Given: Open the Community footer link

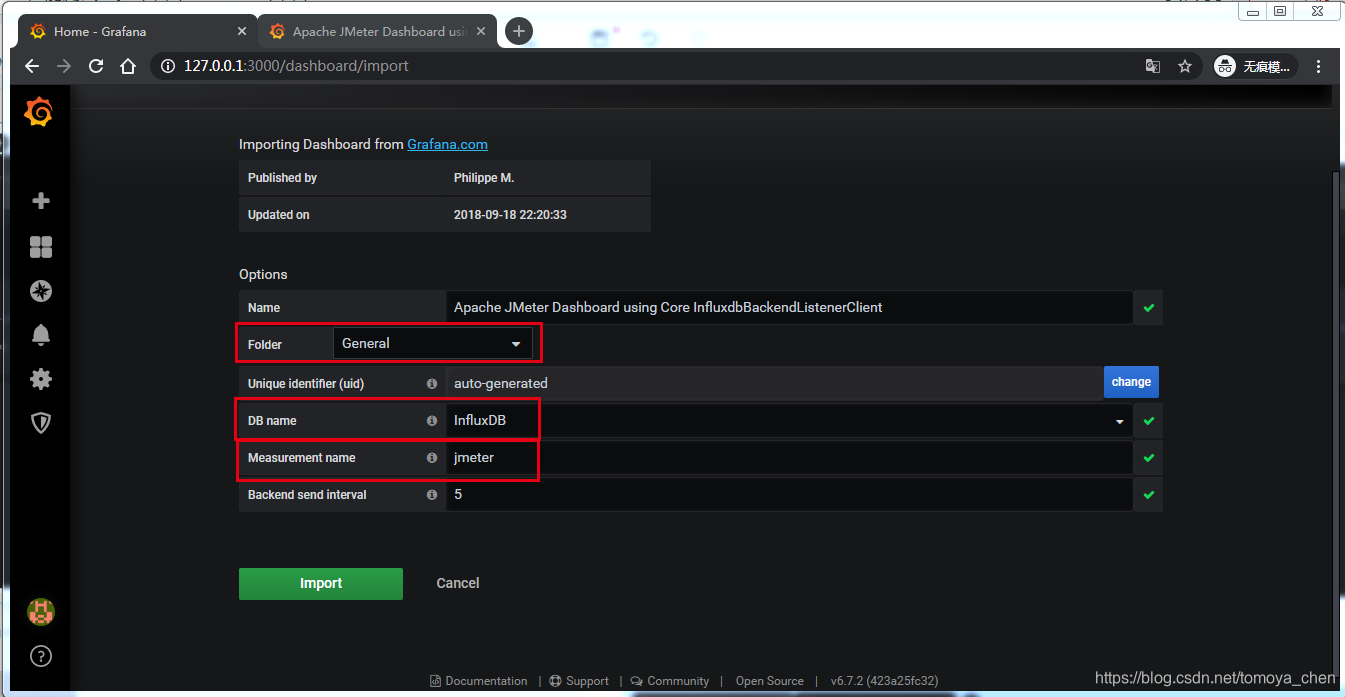Looking at the screenshot, I should [670, 681].
